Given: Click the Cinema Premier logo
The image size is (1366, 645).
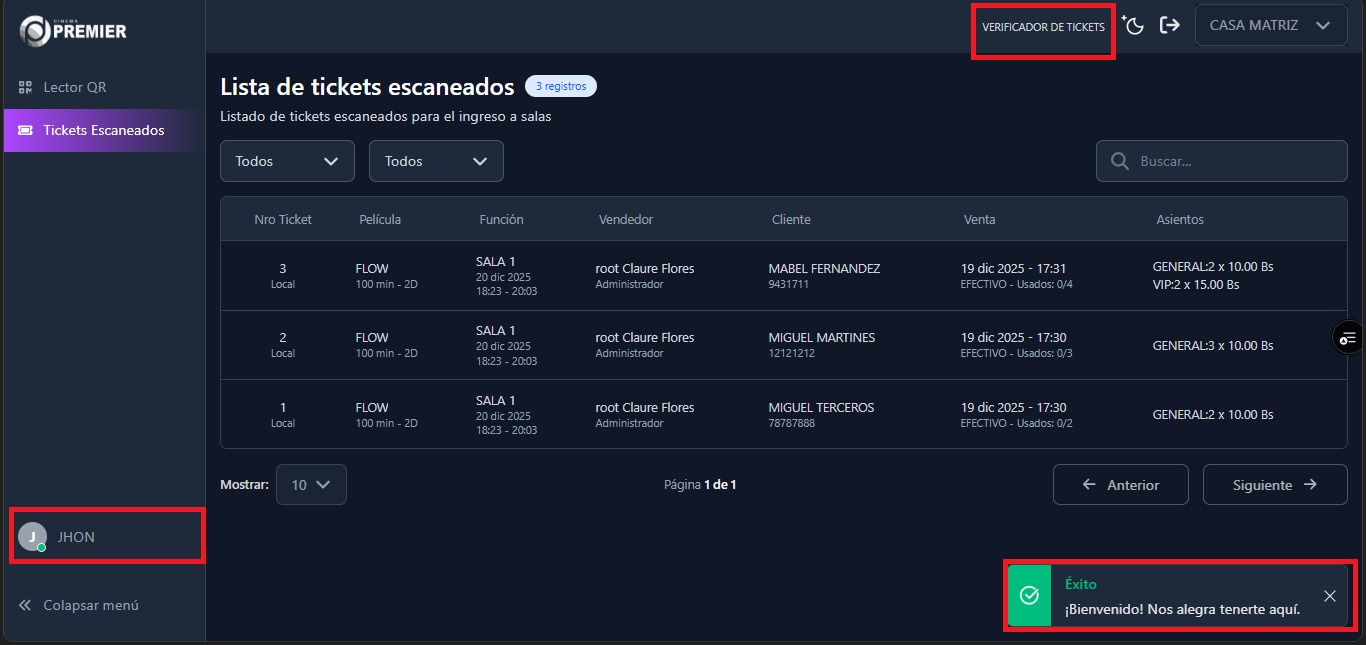Looking at the screenshot, I should [x=70, y=30].
